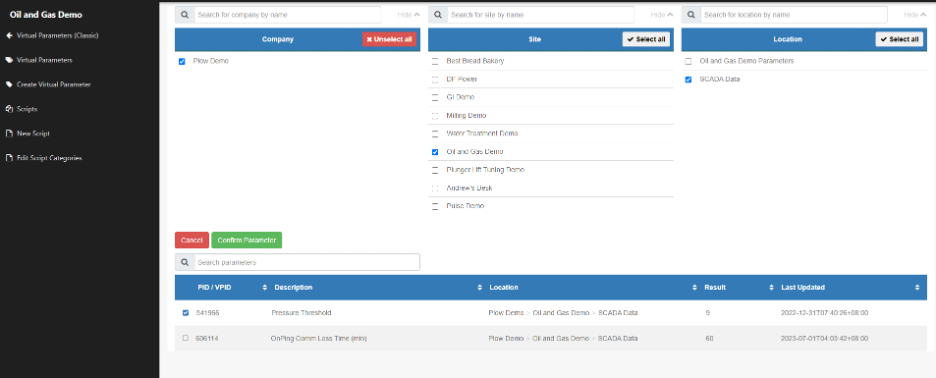Uncheck the 541965 Pressure Threshold row checkbox
936x378 pixels.
click(185, 313)
